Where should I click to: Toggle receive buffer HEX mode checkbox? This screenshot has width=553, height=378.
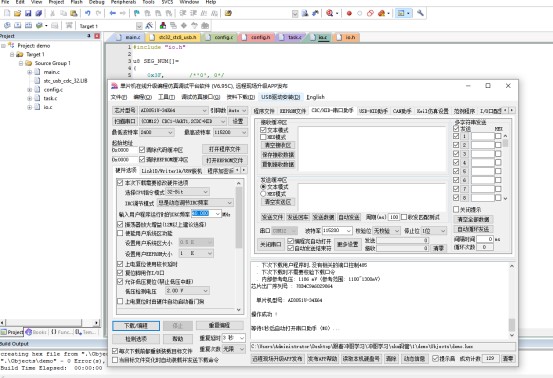pos(263,137)
